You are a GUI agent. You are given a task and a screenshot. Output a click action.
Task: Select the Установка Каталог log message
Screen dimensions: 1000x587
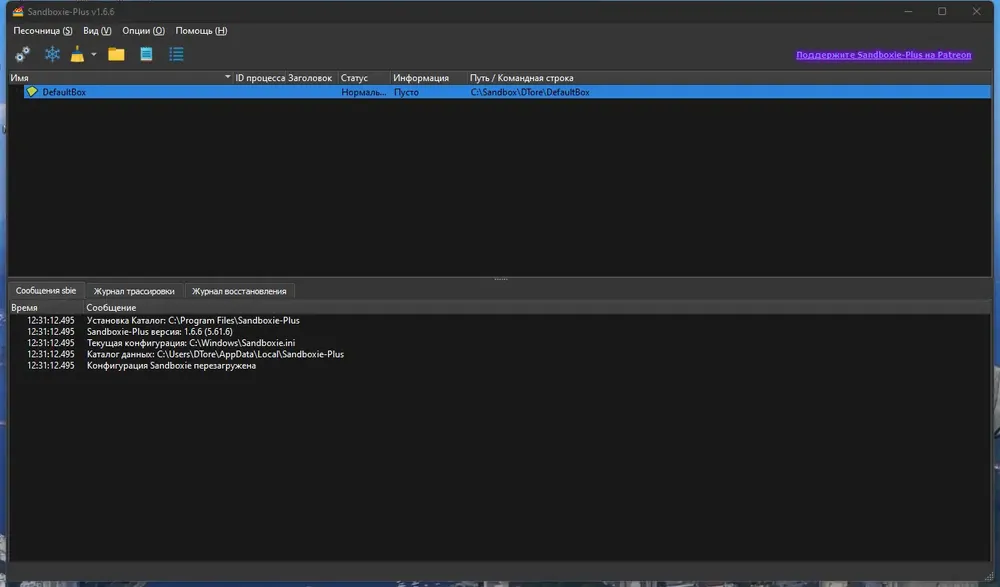coord(193,320)
